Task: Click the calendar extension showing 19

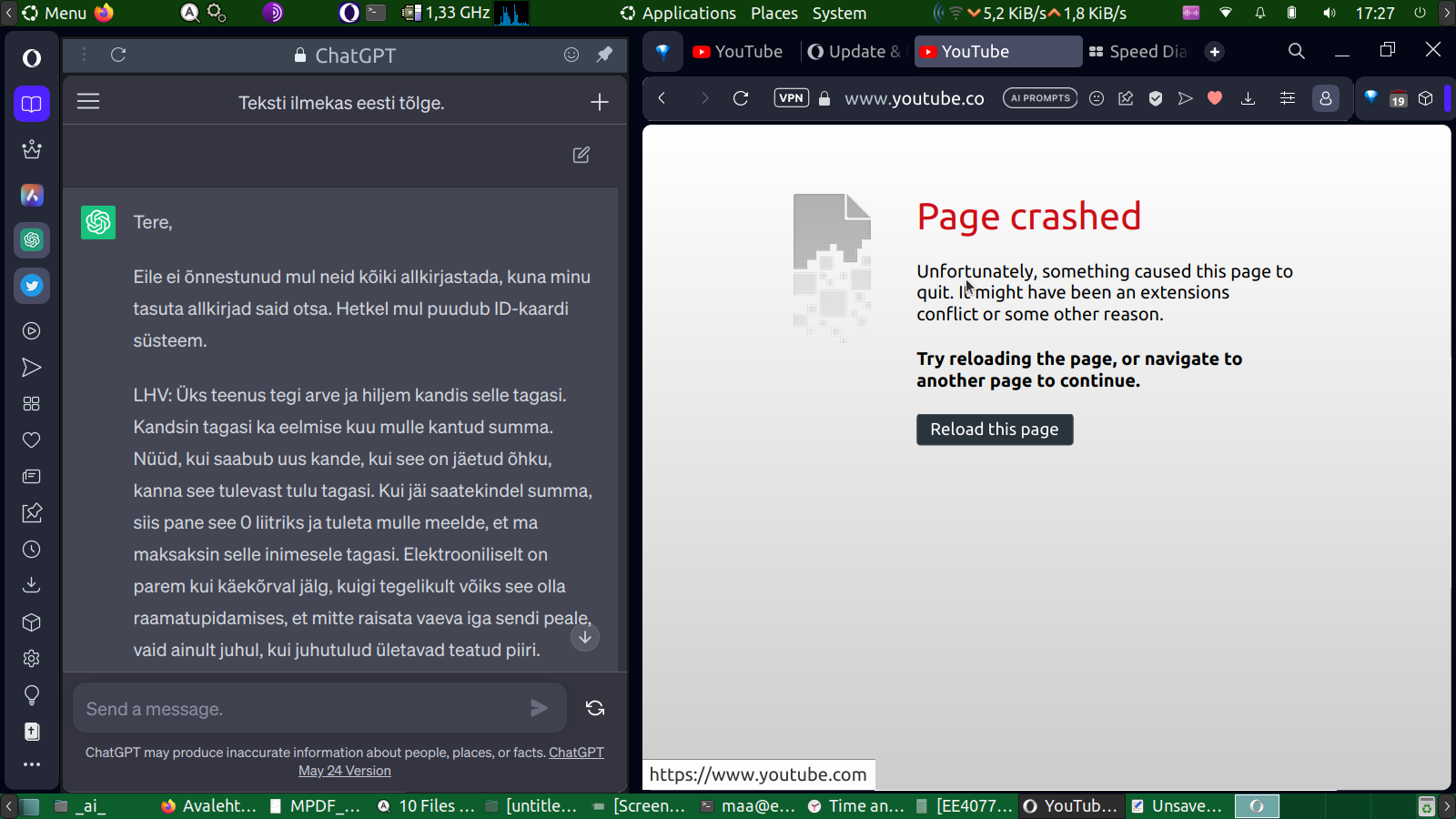Action: [1399, 99]
